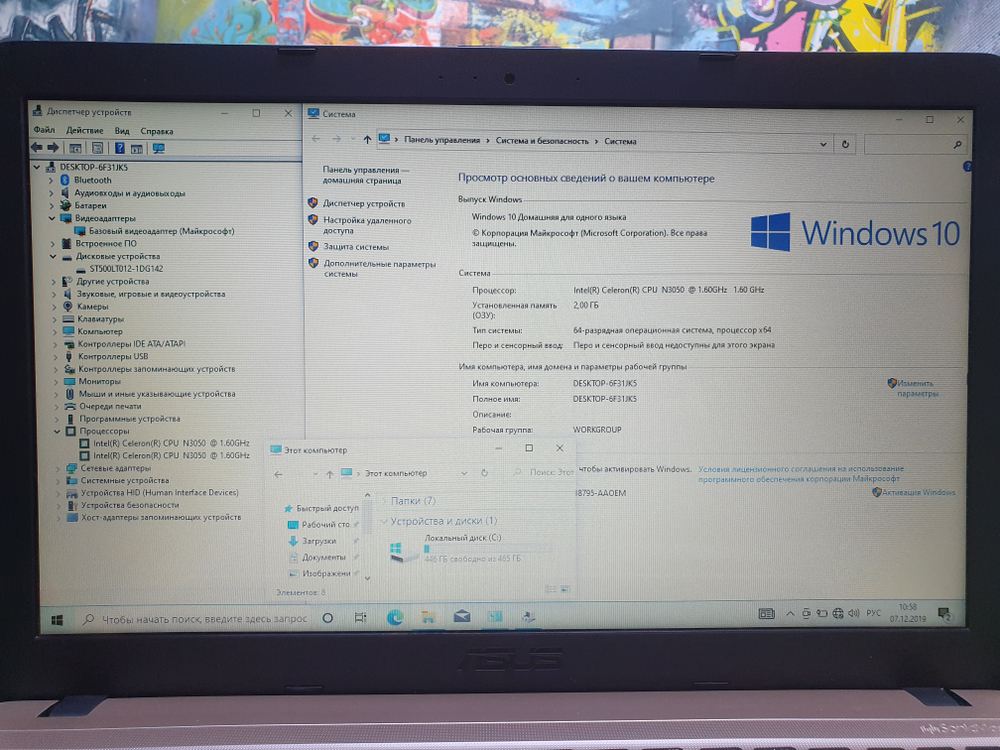Open the Система address bar dropdown arrow

click(823, 144)
